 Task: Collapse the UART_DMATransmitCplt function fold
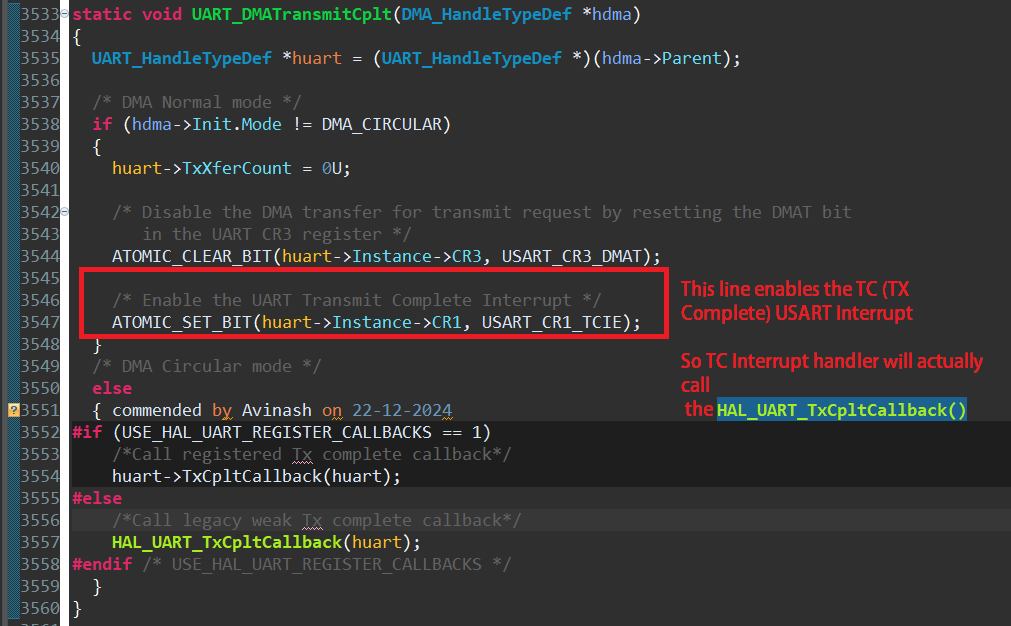(64, 14)
